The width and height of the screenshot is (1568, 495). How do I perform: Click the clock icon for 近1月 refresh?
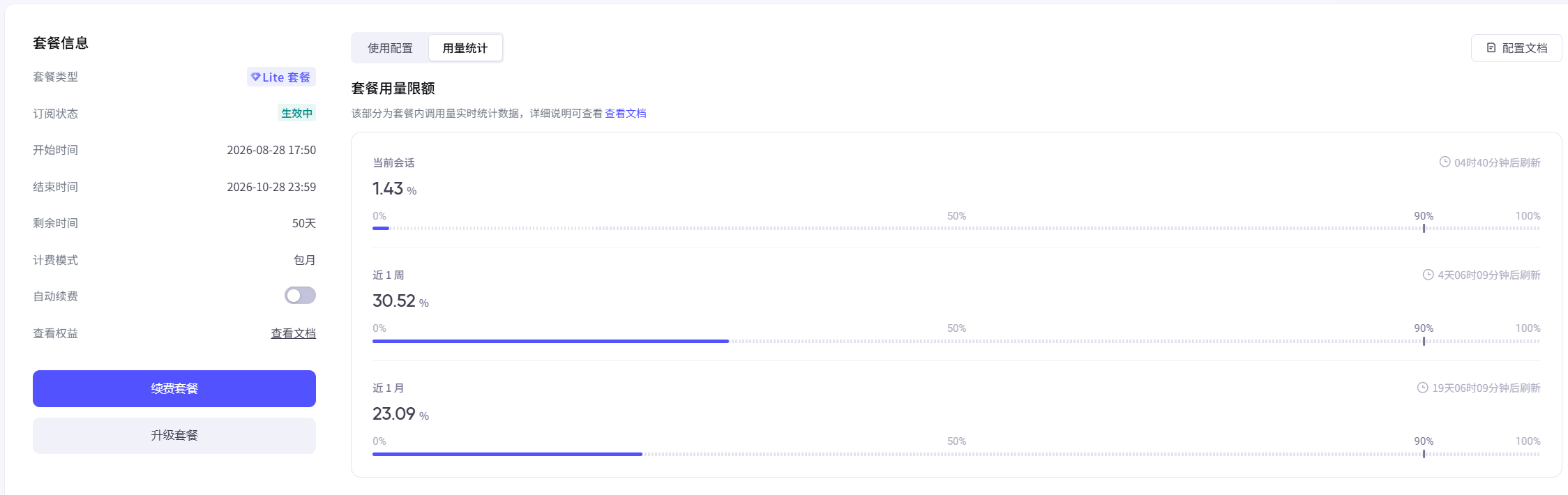click(1422, 388)
